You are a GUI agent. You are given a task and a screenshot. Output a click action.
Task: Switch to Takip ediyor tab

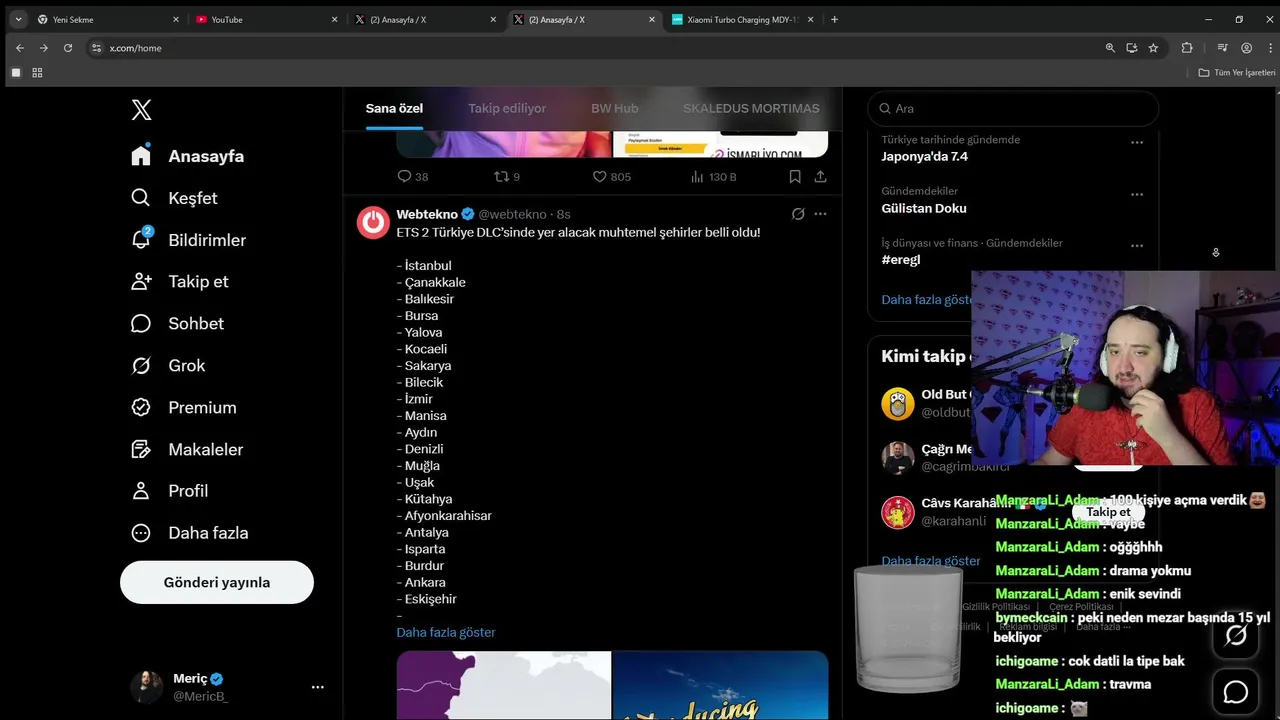point(507,108)
